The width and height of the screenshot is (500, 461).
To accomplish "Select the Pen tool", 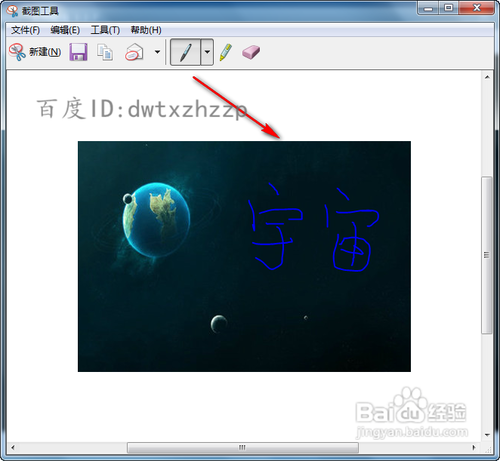I will click(185, 52).
